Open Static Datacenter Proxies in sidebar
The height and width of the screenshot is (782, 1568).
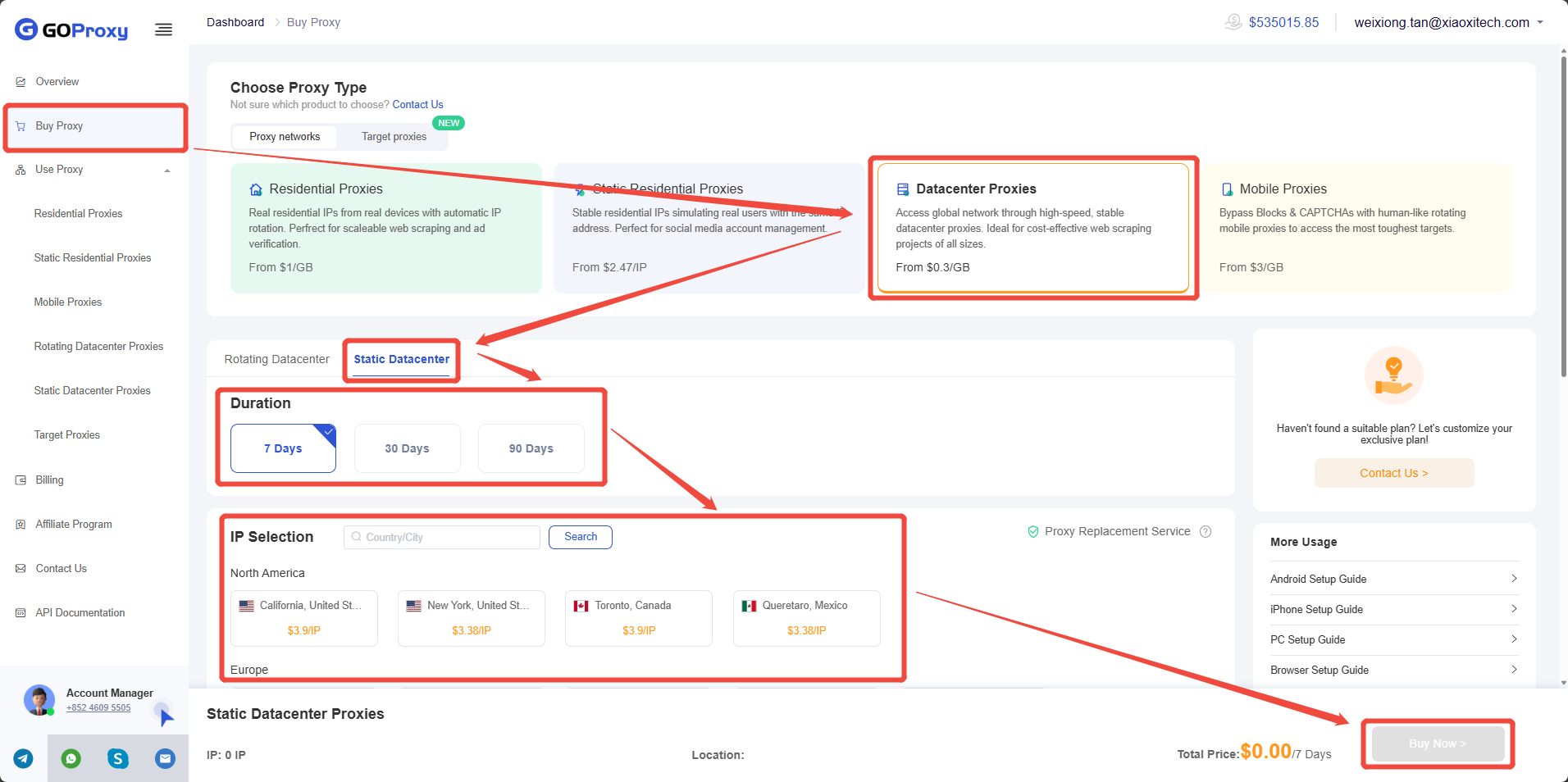(x=93, y=391)
